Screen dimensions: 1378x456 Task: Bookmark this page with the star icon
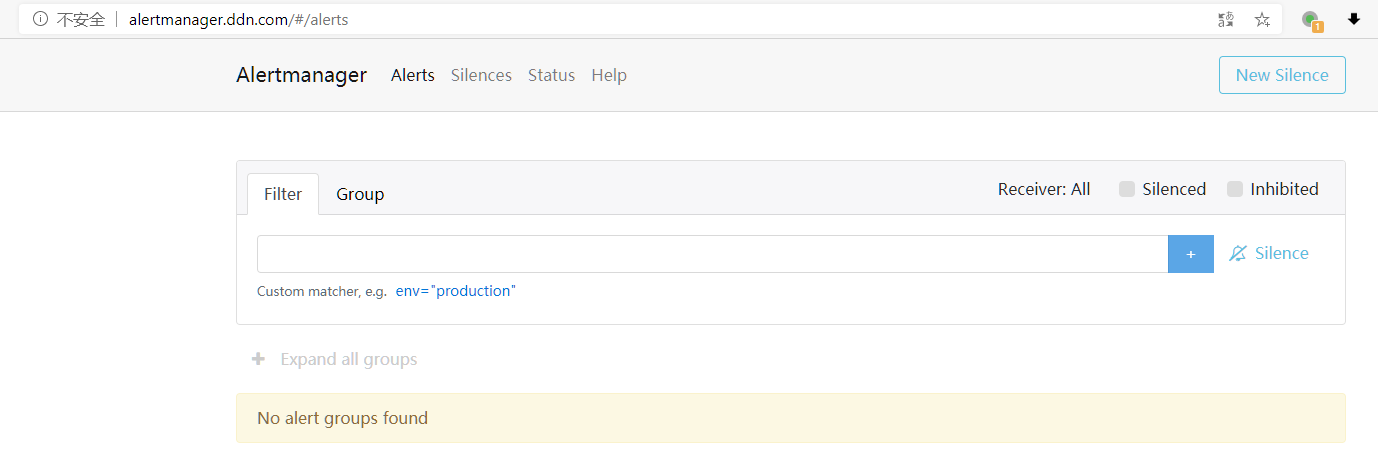point(1262,19)
